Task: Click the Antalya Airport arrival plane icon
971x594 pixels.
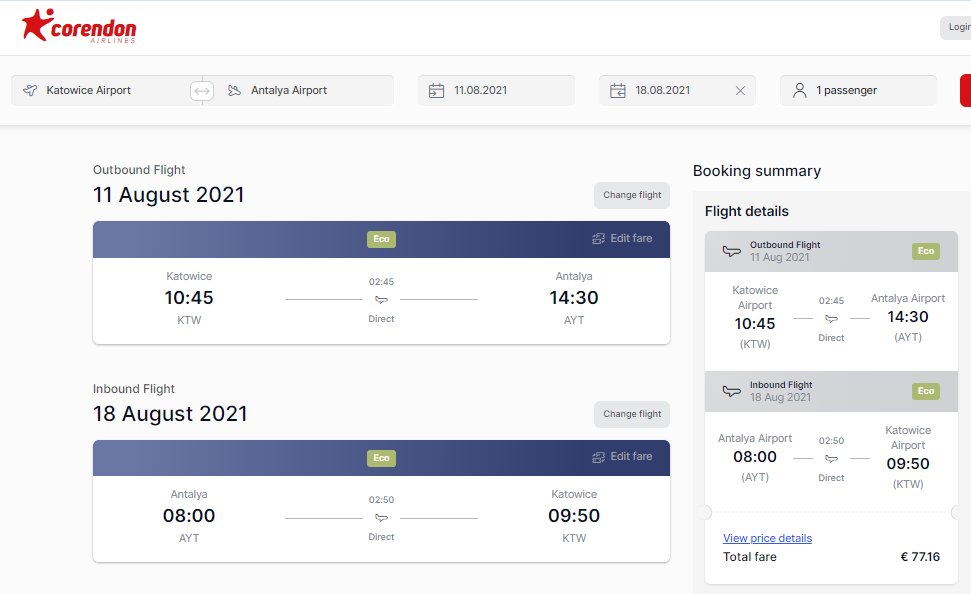Action: point(234,90)
